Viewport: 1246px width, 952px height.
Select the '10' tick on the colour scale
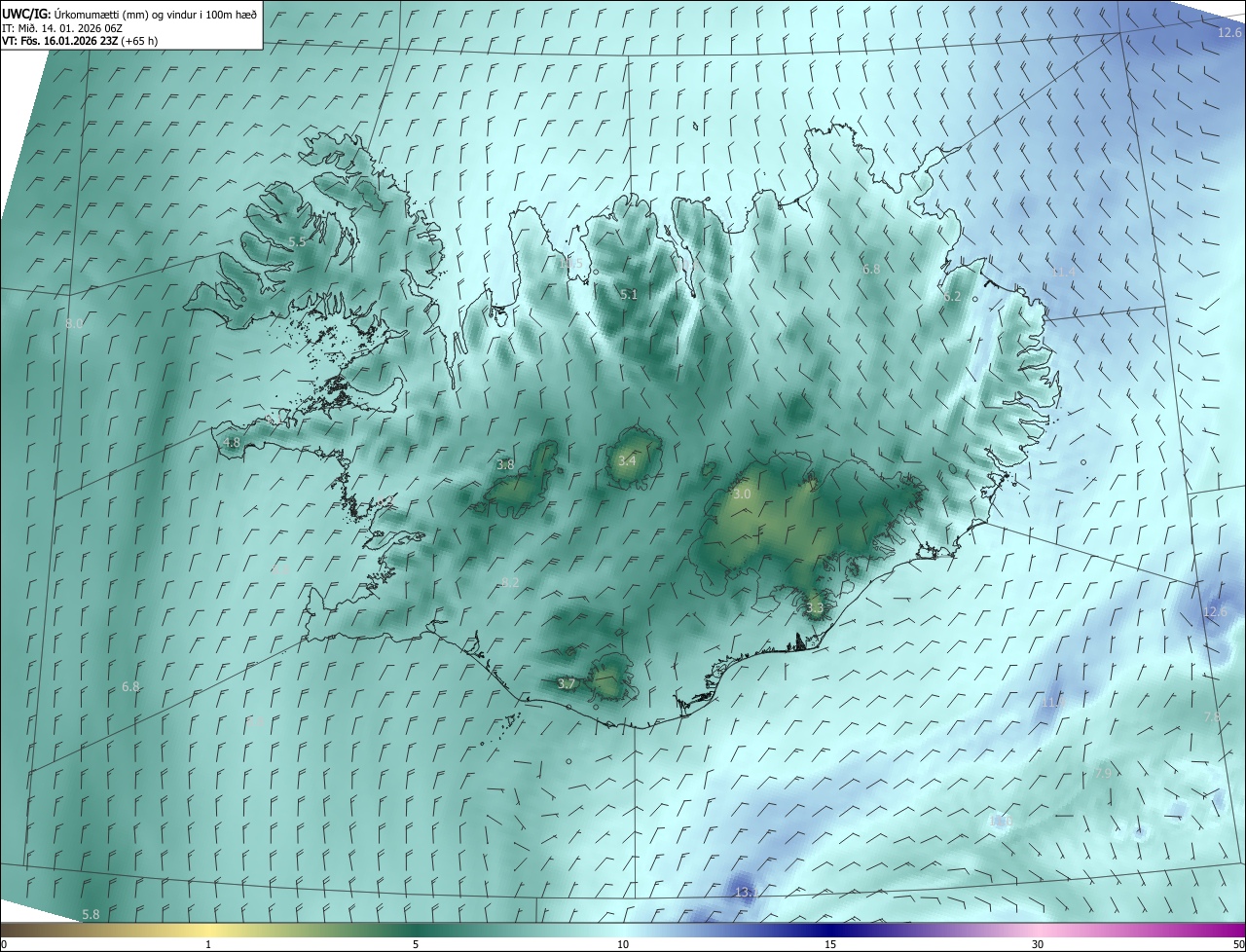[x=623, y=944]
